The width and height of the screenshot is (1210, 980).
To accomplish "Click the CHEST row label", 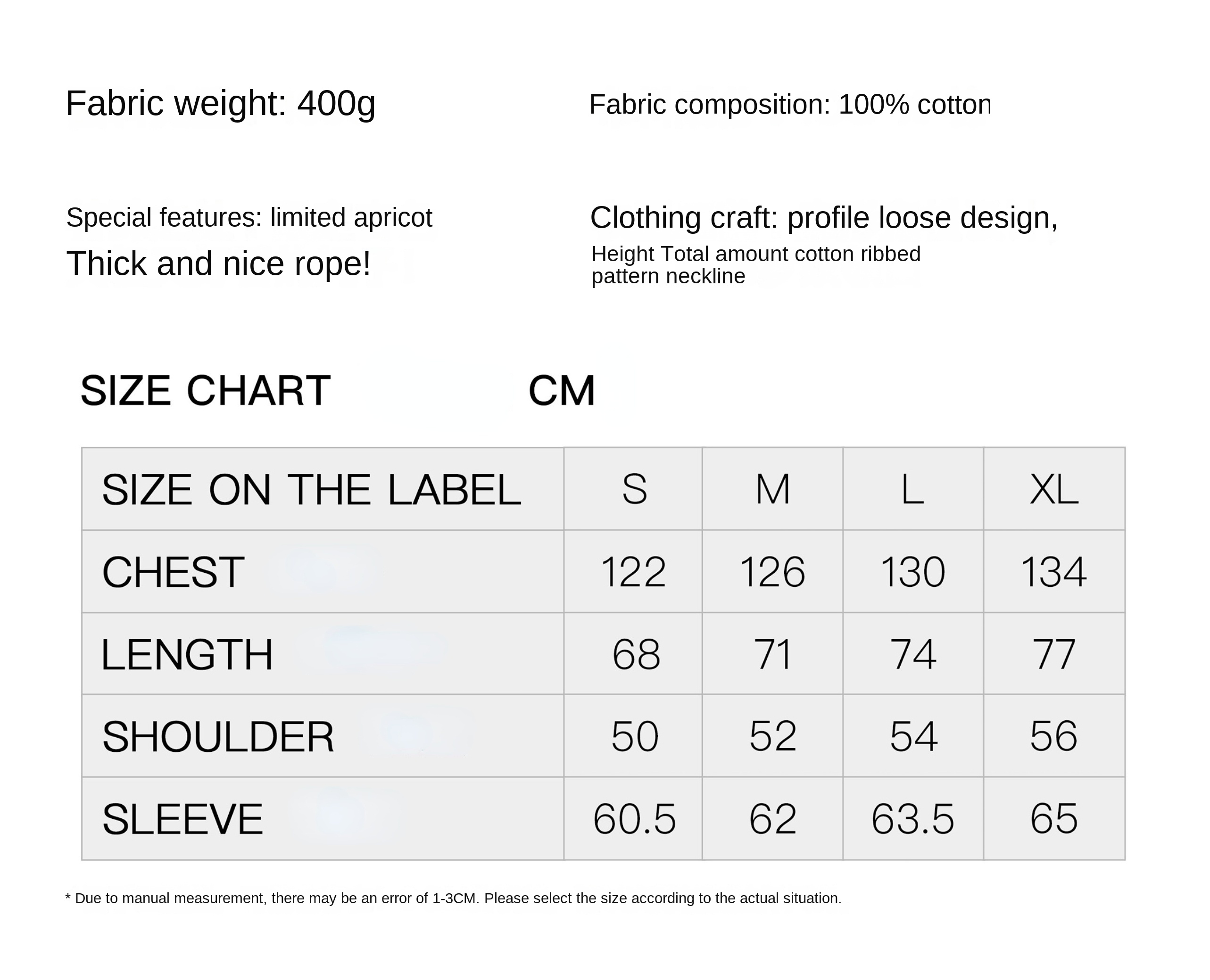I will click(173, 572).
